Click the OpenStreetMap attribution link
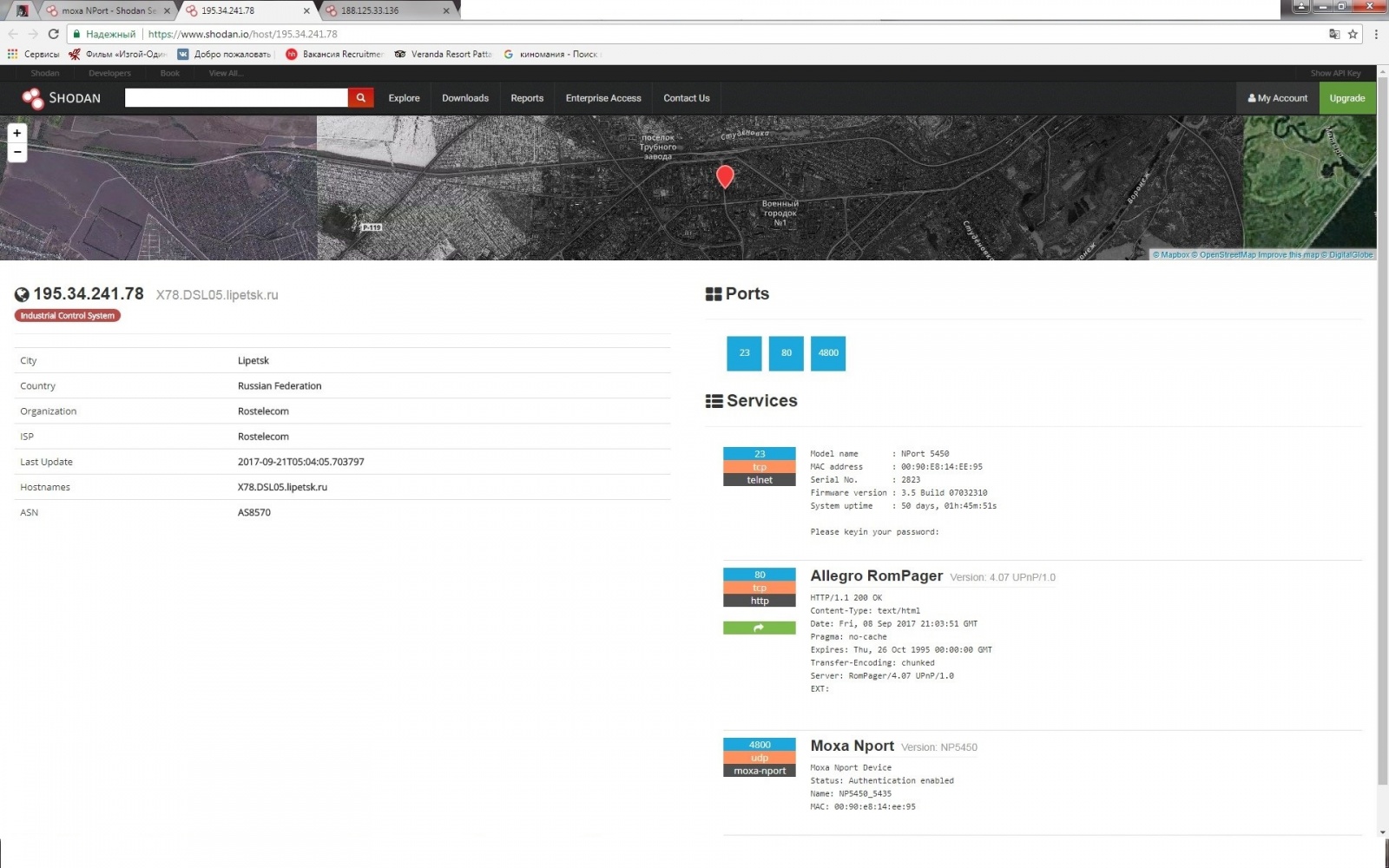 pyautogui.click(x=1223, y=255)
